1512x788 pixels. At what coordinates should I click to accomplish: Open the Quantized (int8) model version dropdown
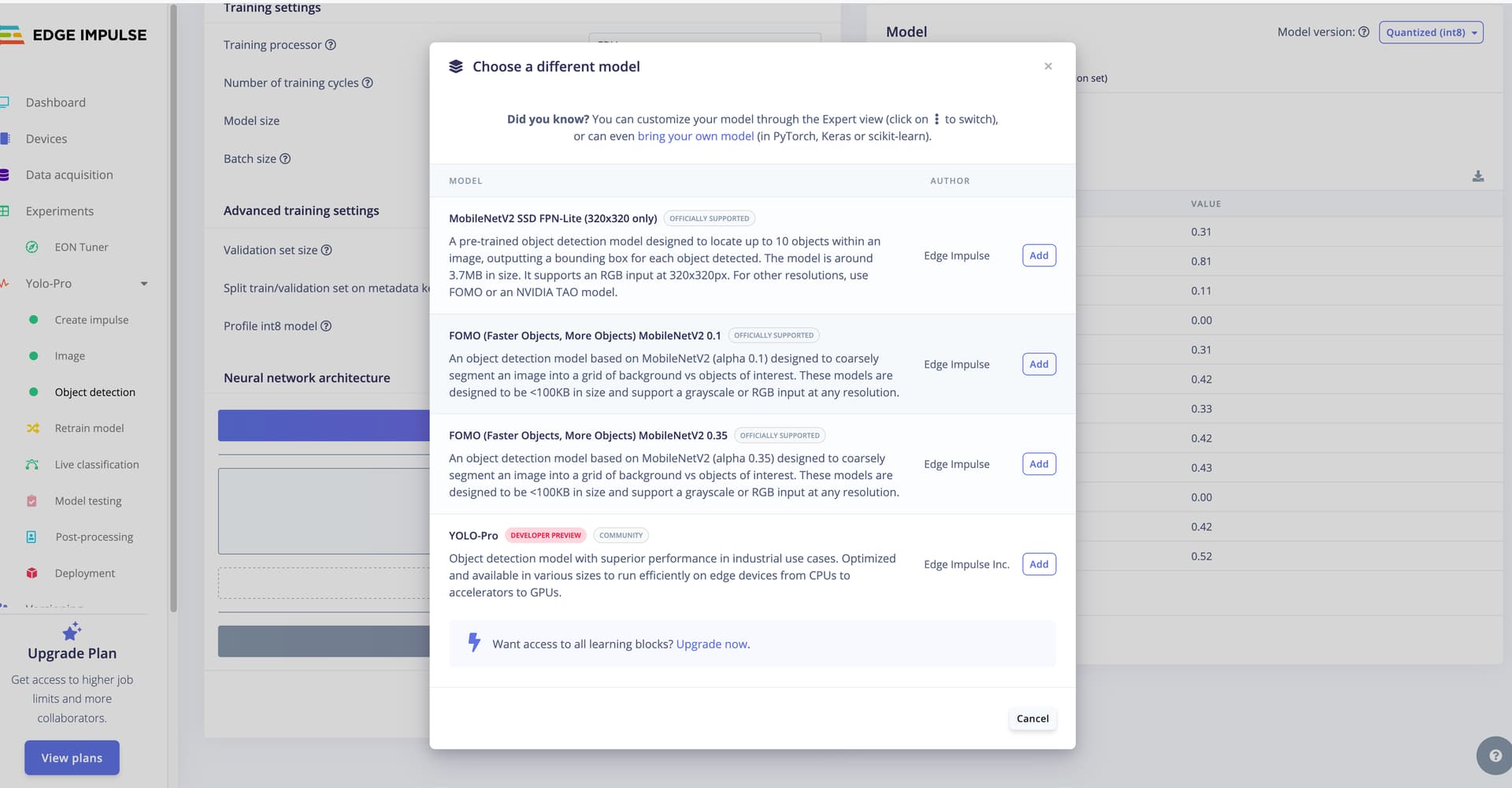tap(1430, 32)
